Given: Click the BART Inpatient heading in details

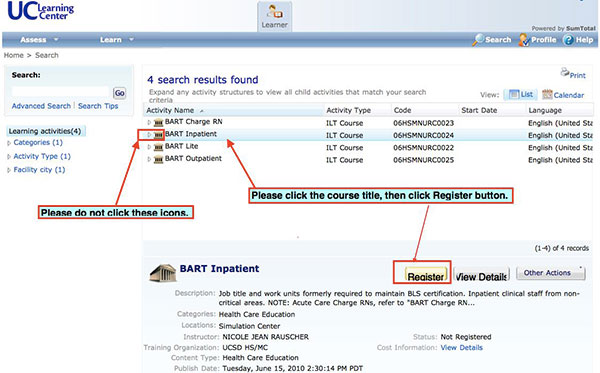Looking at the screenshot, I should (219, 269).
